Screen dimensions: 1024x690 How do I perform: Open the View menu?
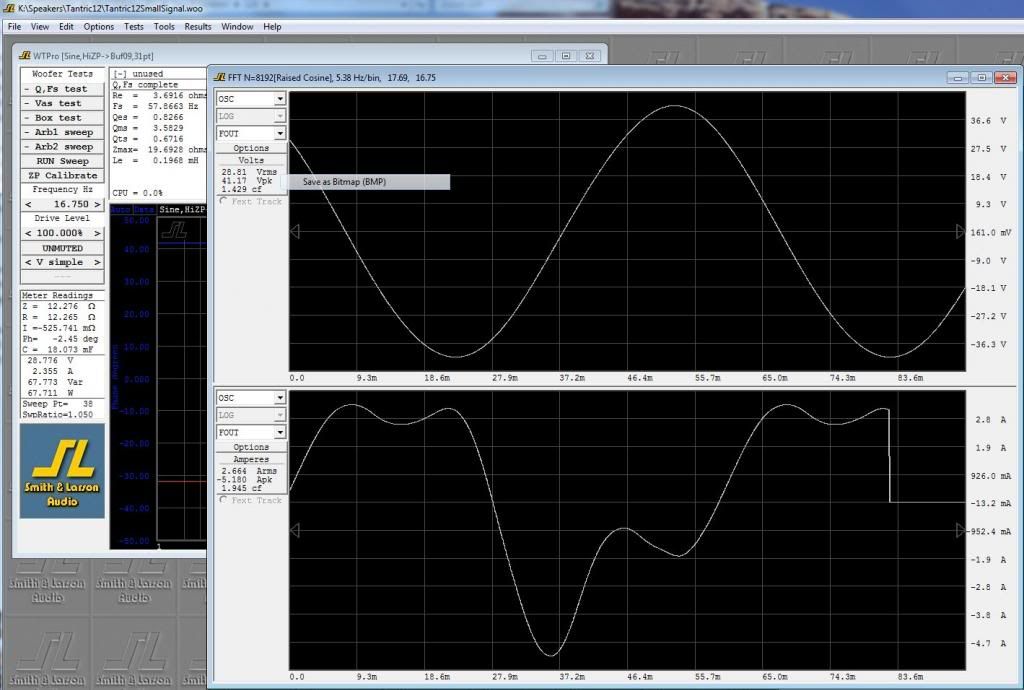(x=40, y=27)
